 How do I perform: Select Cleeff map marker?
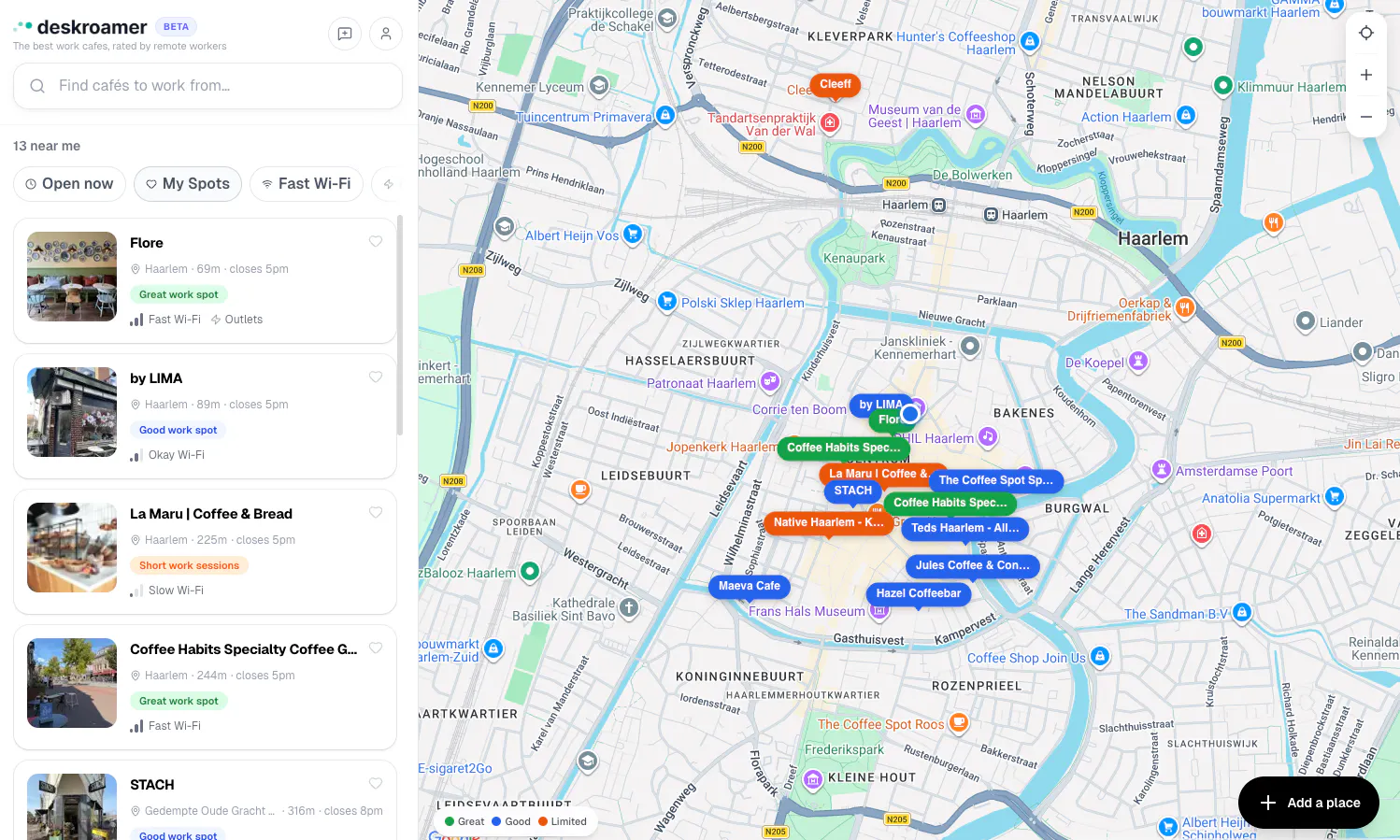(x=835, y=84)
